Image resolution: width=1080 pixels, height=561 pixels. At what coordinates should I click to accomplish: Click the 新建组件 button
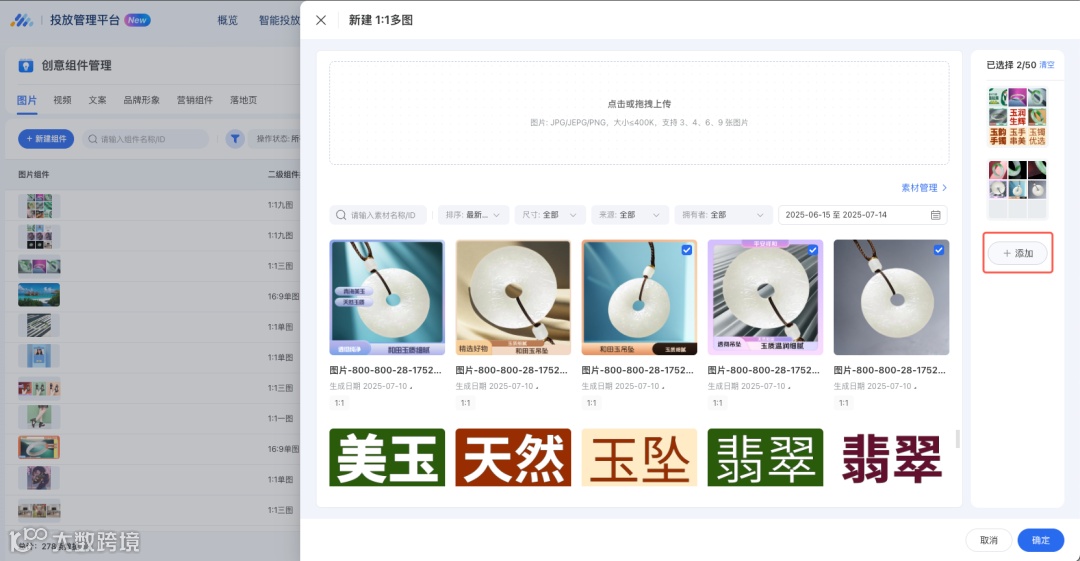pos(46,139)
